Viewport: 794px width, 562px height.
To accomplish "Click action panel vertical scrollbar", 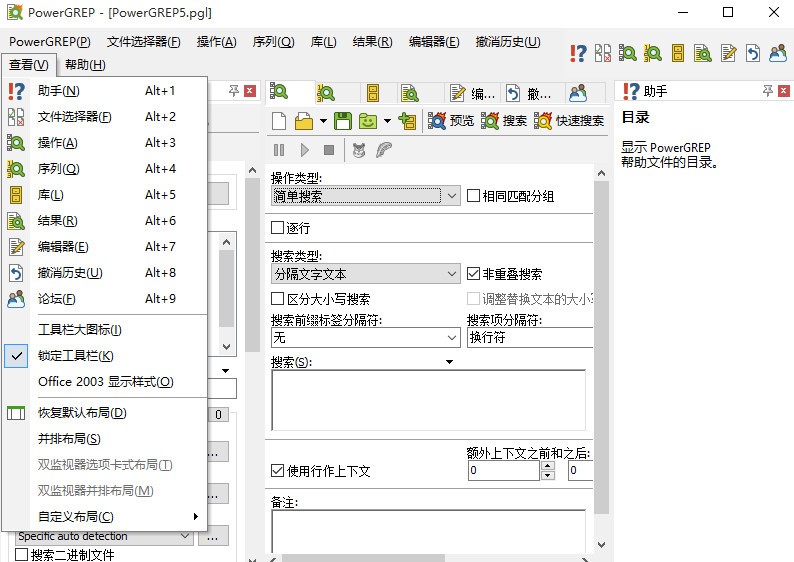I will tap(601, 347).
